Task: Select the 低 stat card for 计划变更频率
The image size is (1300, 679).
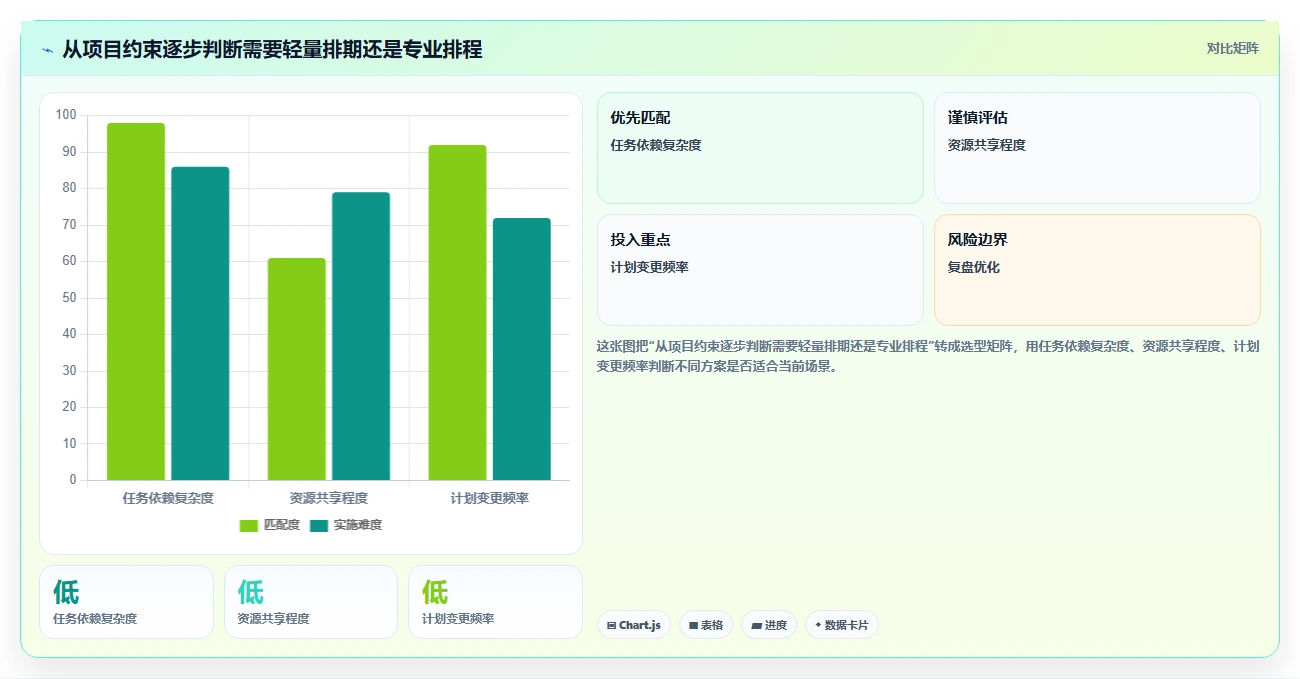Action: [495, 602]
